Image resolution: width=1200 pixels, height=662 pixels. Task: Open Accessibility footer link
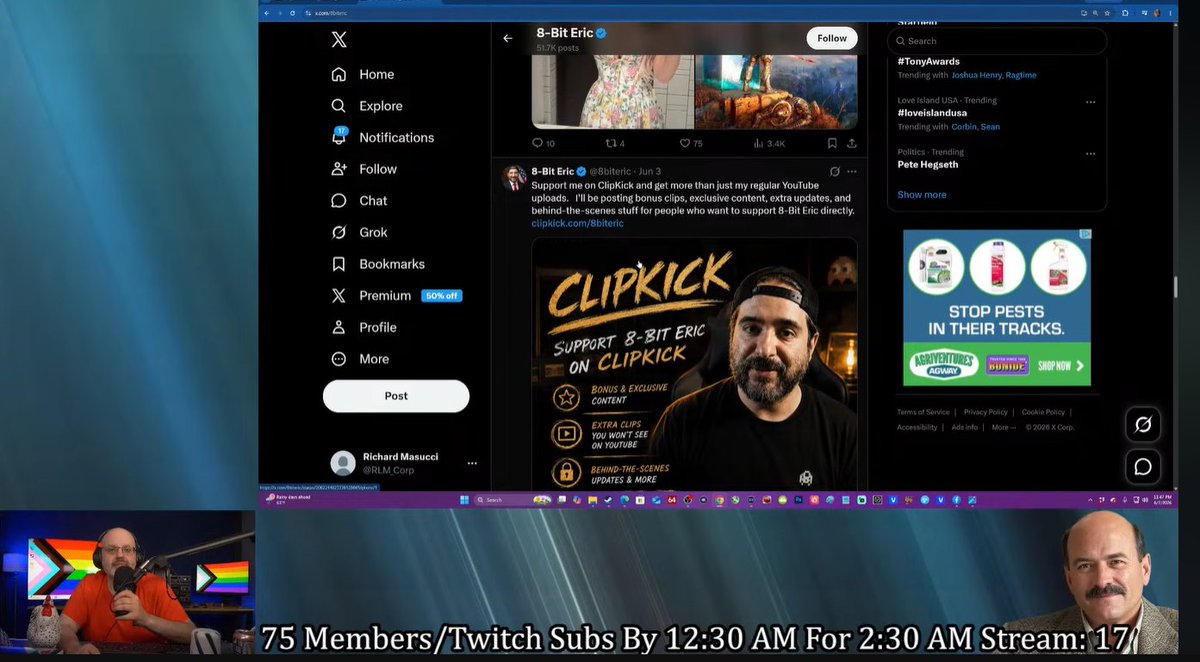pyautogui.click(x=917, y=427)
